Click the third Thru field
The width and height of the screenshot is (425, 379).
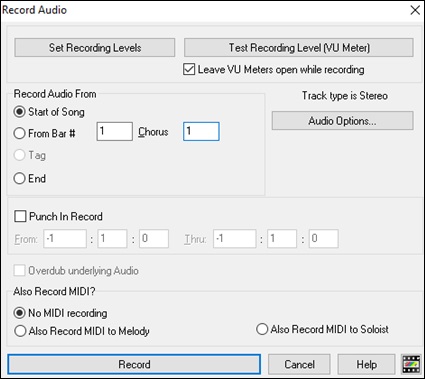(324, 238)
